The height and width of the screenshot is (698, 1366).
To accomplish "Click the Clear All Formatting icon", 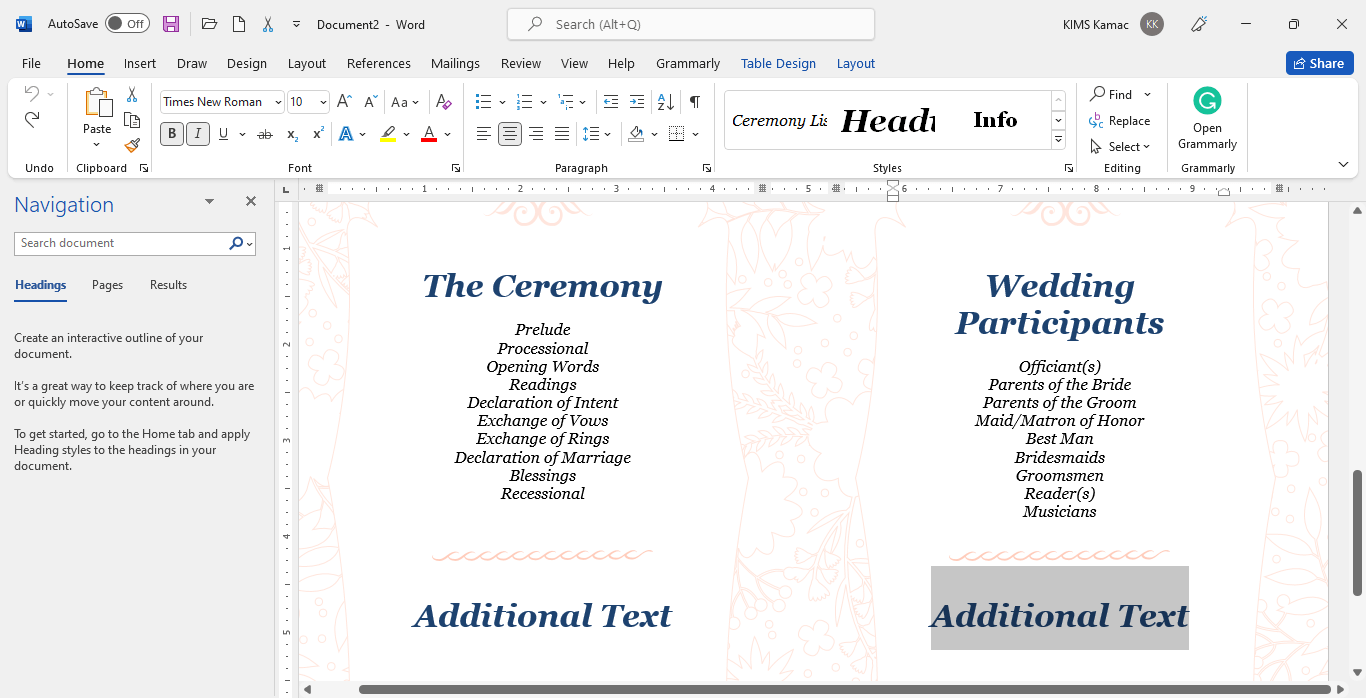I will (444, 101).
